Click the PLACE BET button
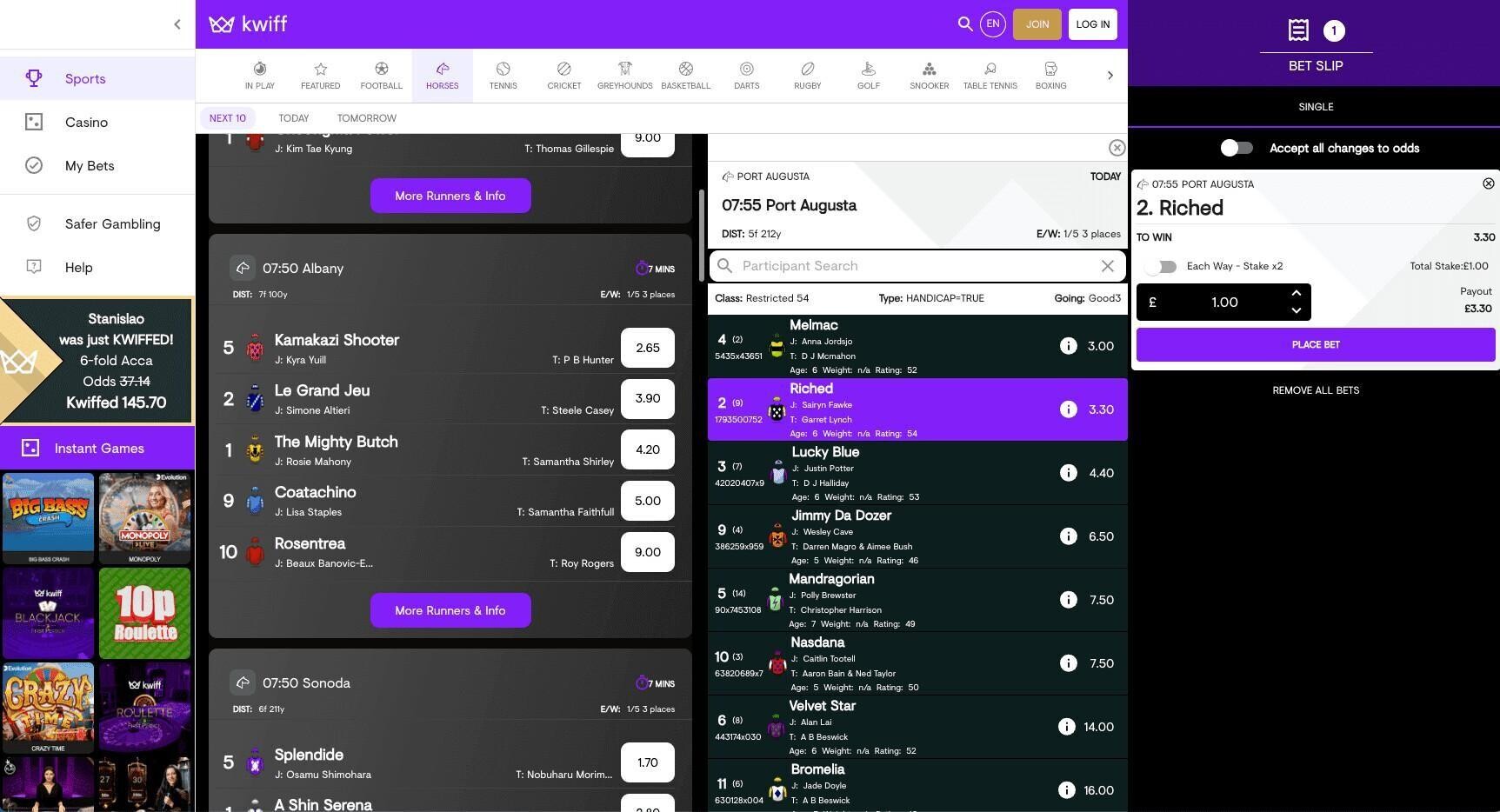 1316,345
